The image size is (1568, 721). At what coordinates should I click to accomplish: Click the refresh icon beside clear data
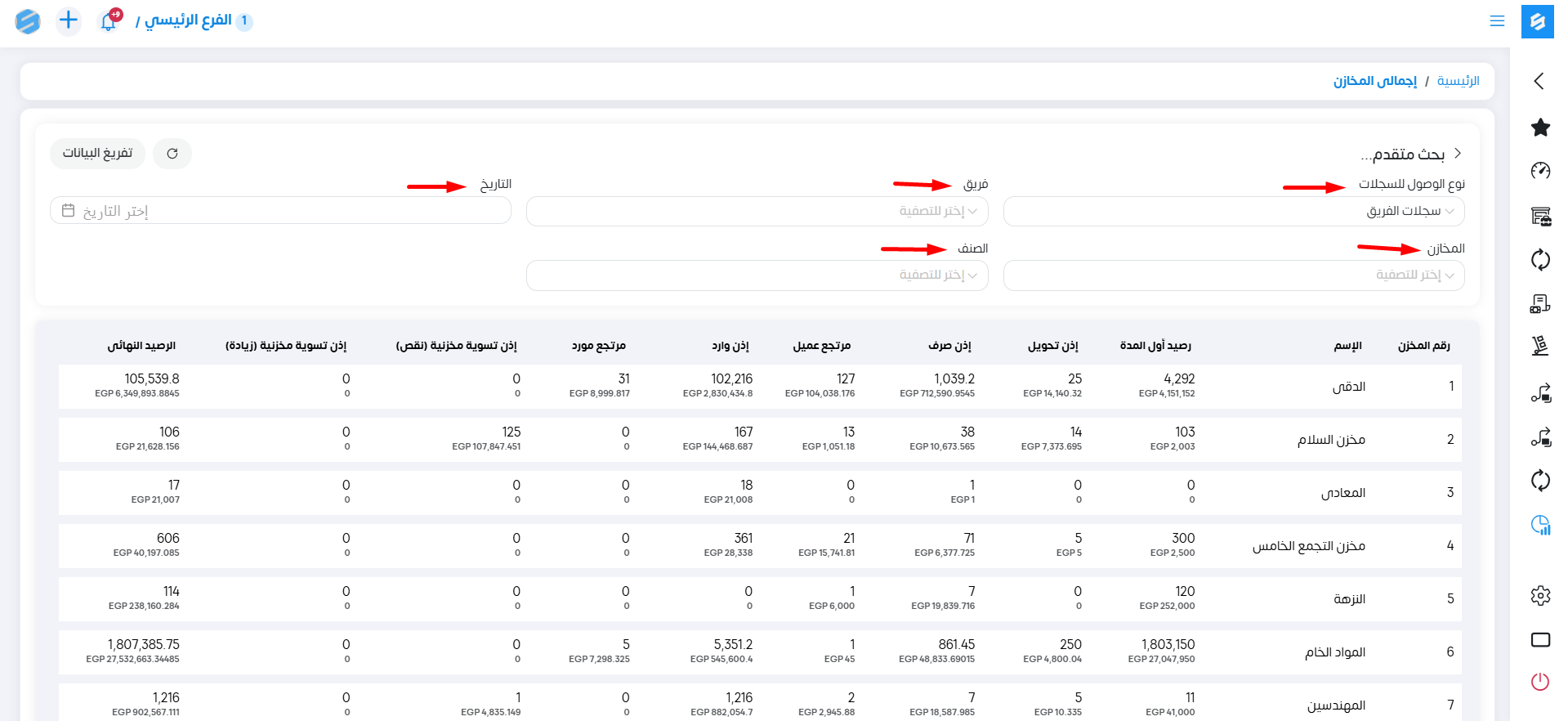172,154
